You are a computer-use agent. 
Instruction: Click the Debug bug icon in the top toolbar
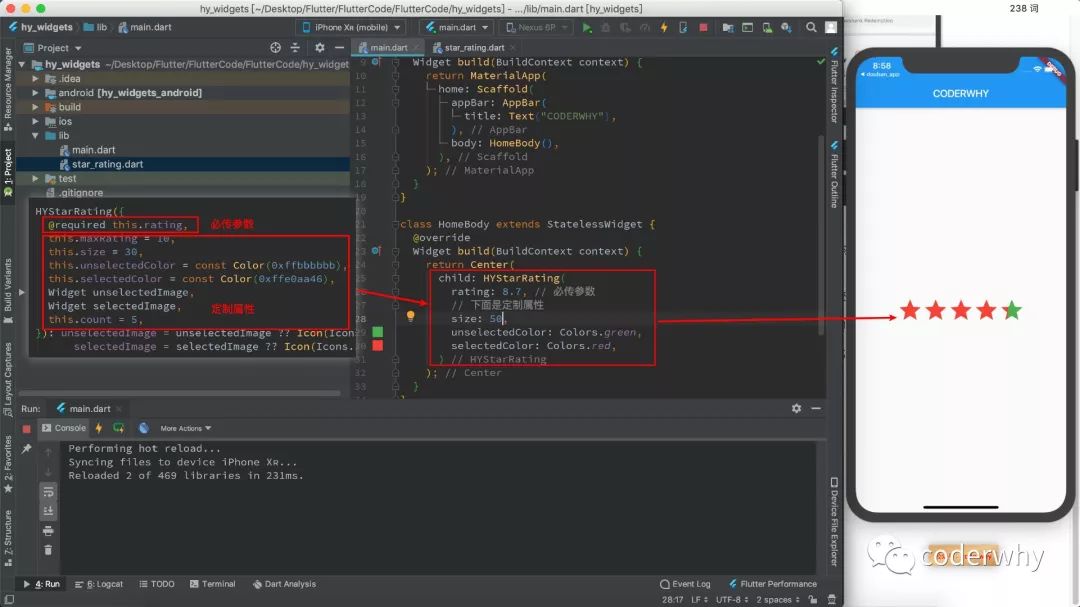tap(606, 28)
